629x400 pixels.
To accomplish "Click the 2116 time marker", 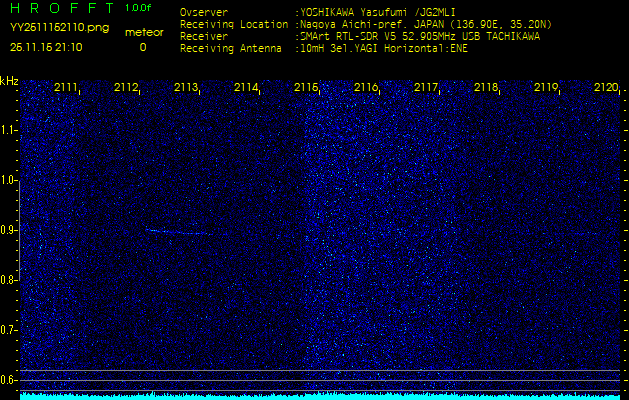I will (x=366, y=87).
